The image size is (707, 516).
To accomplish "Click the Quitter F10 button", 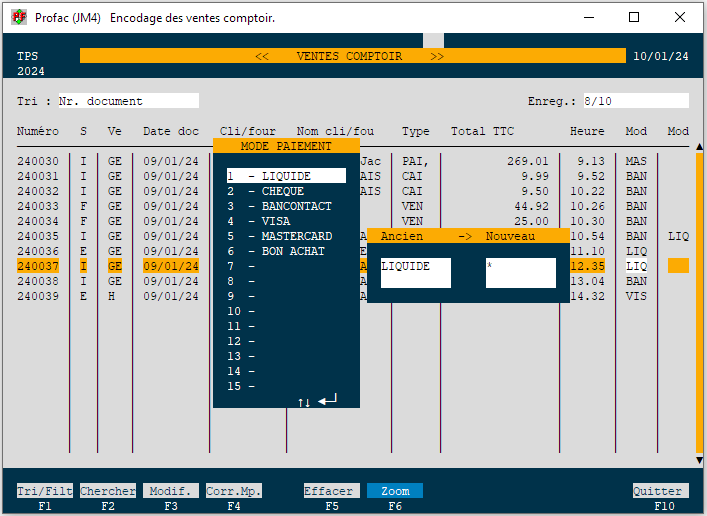I will [660, 491].
